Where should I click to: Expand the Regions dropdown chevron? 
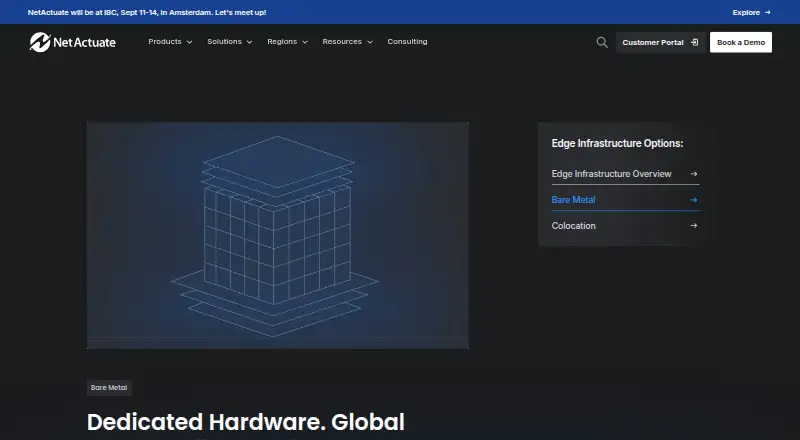[305, 42]
